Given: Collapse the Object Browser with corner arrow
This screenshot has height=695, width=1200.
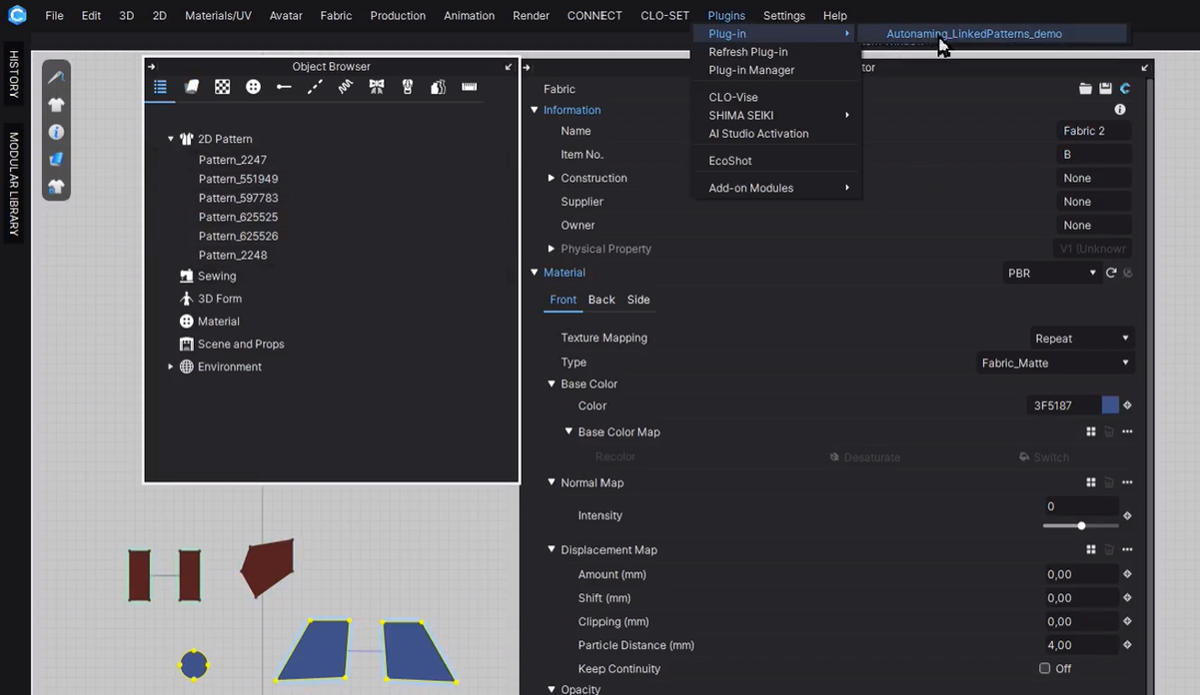Looking at the screenshot, I should [509, 67].
